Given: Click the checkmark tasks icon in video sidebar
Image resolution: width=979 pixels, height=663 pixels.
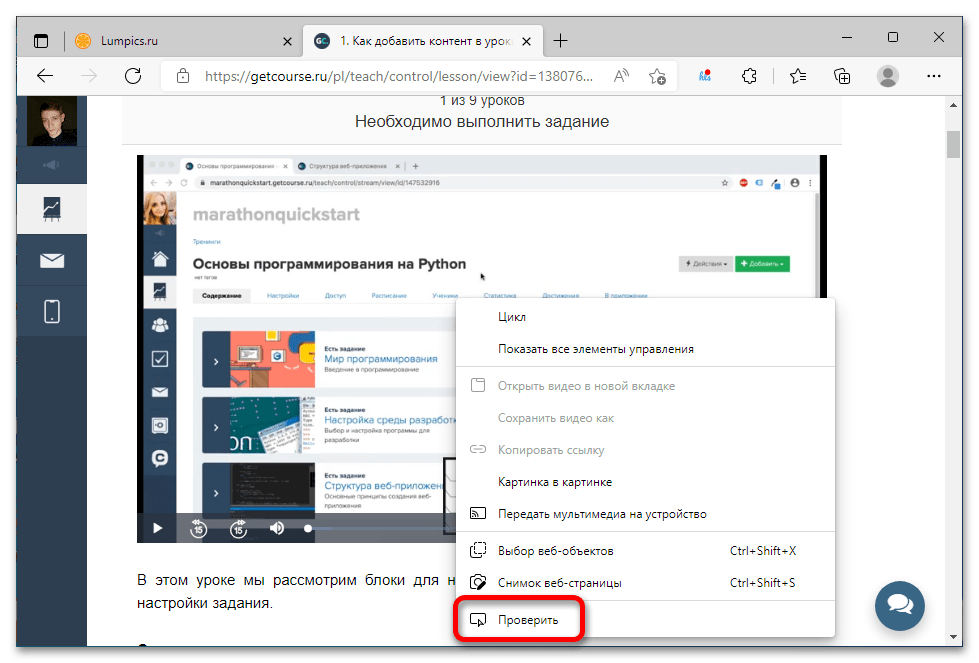Looking at the screenshot, I should [160, 359].
